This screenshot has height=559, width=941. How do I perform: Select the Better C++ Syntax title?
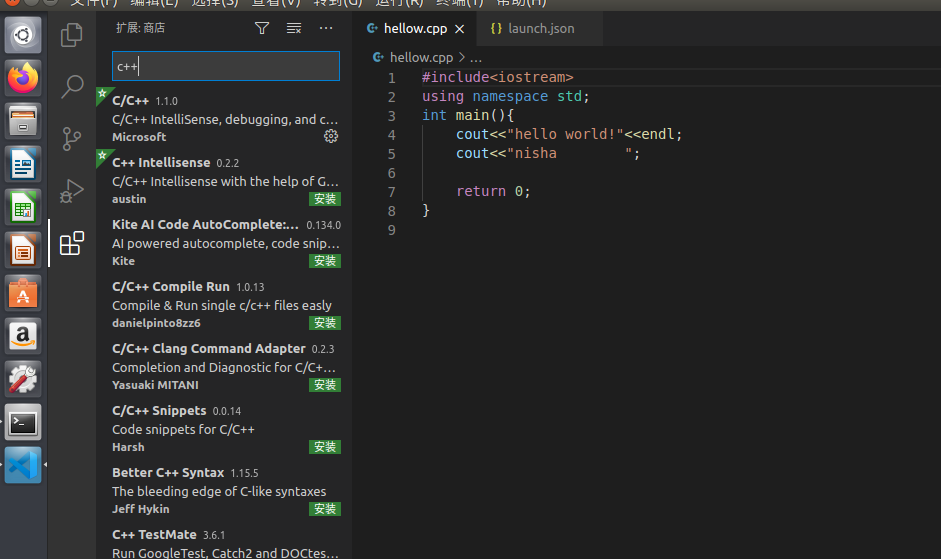point(168,473)
